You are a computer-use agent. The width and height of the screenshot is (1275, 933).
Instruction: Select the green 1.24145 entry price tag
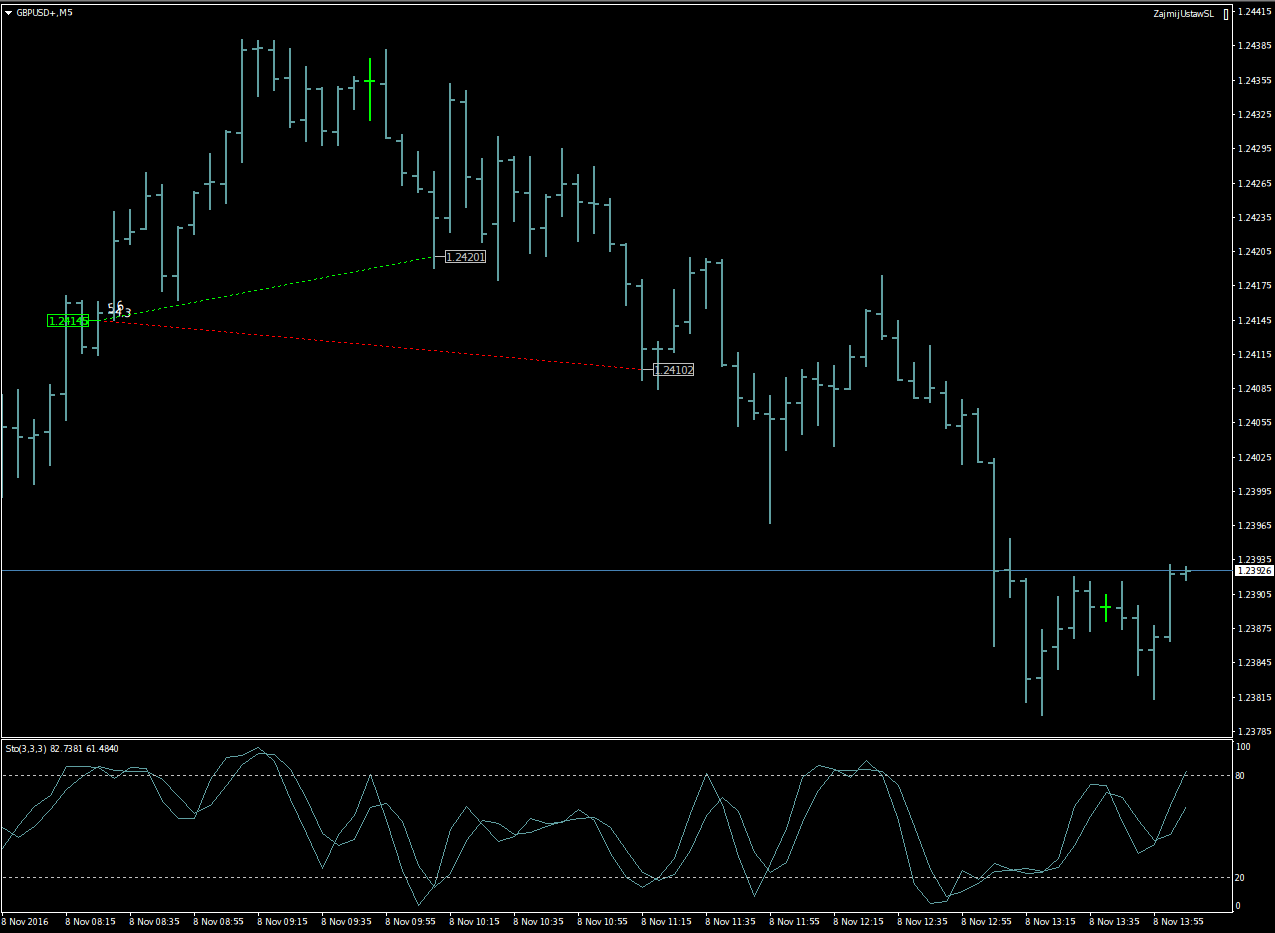pyautogui.click(x=68, y=321)
